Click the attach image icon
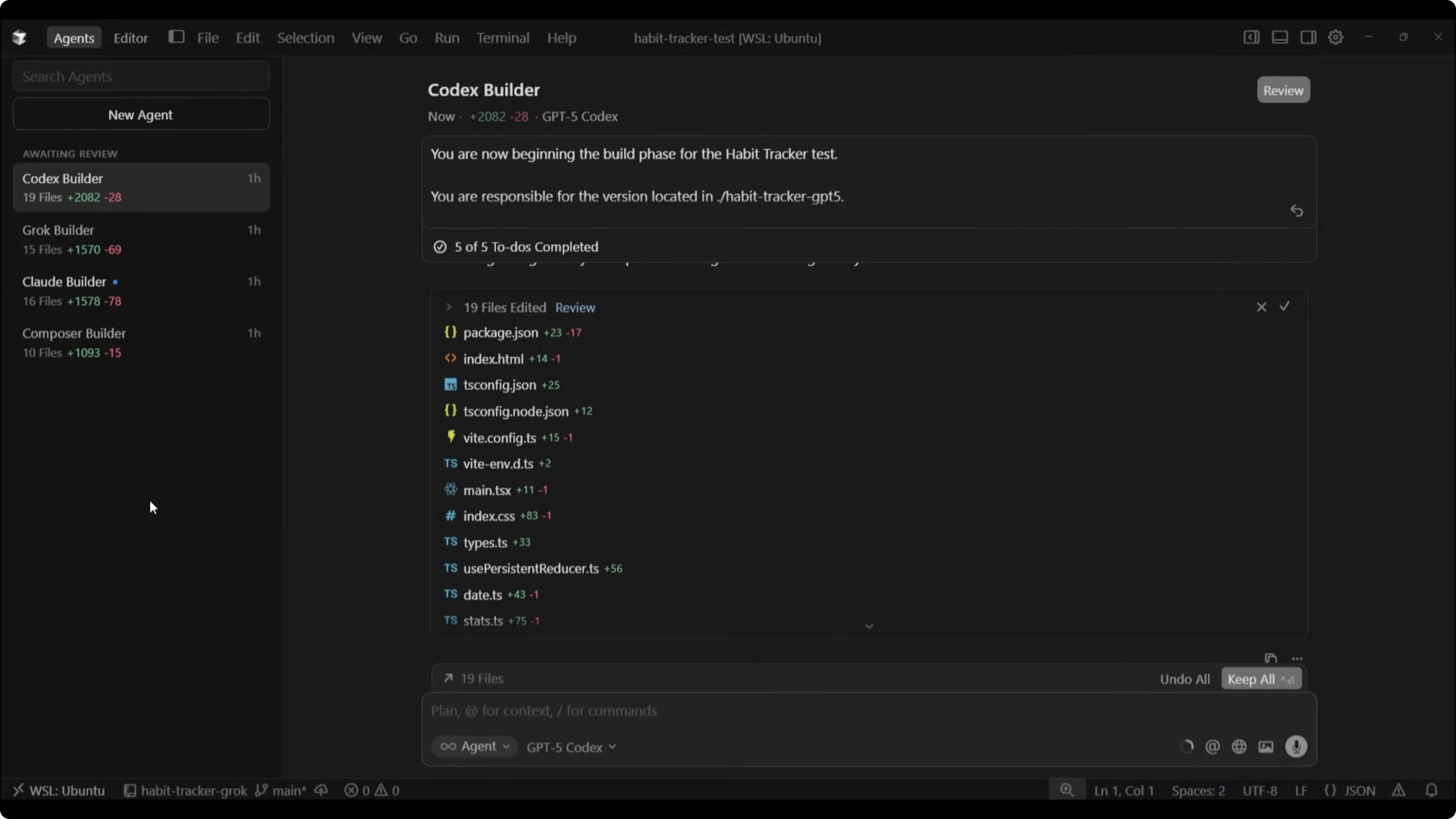Viewport: 1456px width, 819px height. (x=1266, y=747)
